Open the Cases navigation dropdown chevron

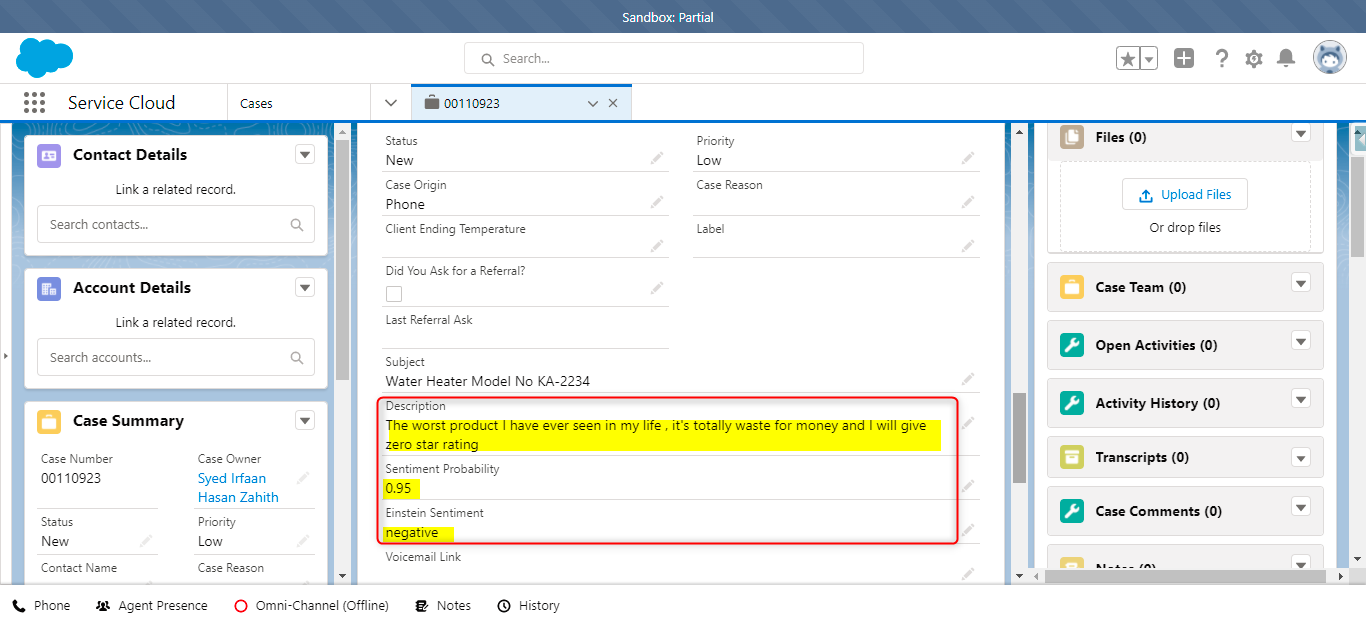391,103
